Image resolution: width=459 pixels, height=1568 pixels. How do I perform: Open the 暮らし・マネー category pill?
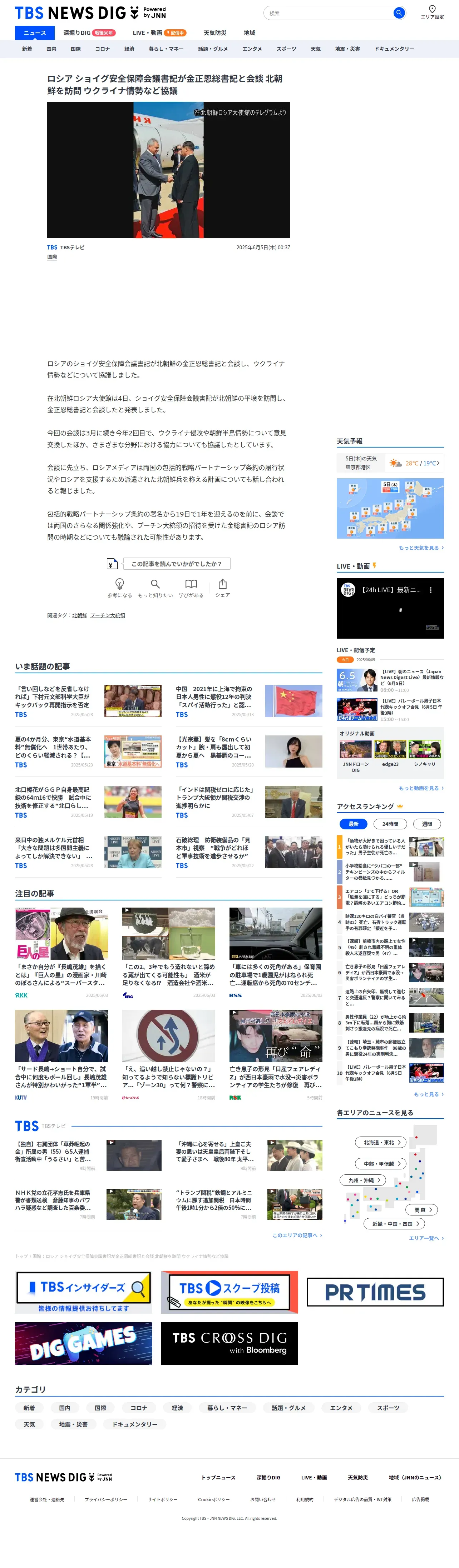[227, 1408]
